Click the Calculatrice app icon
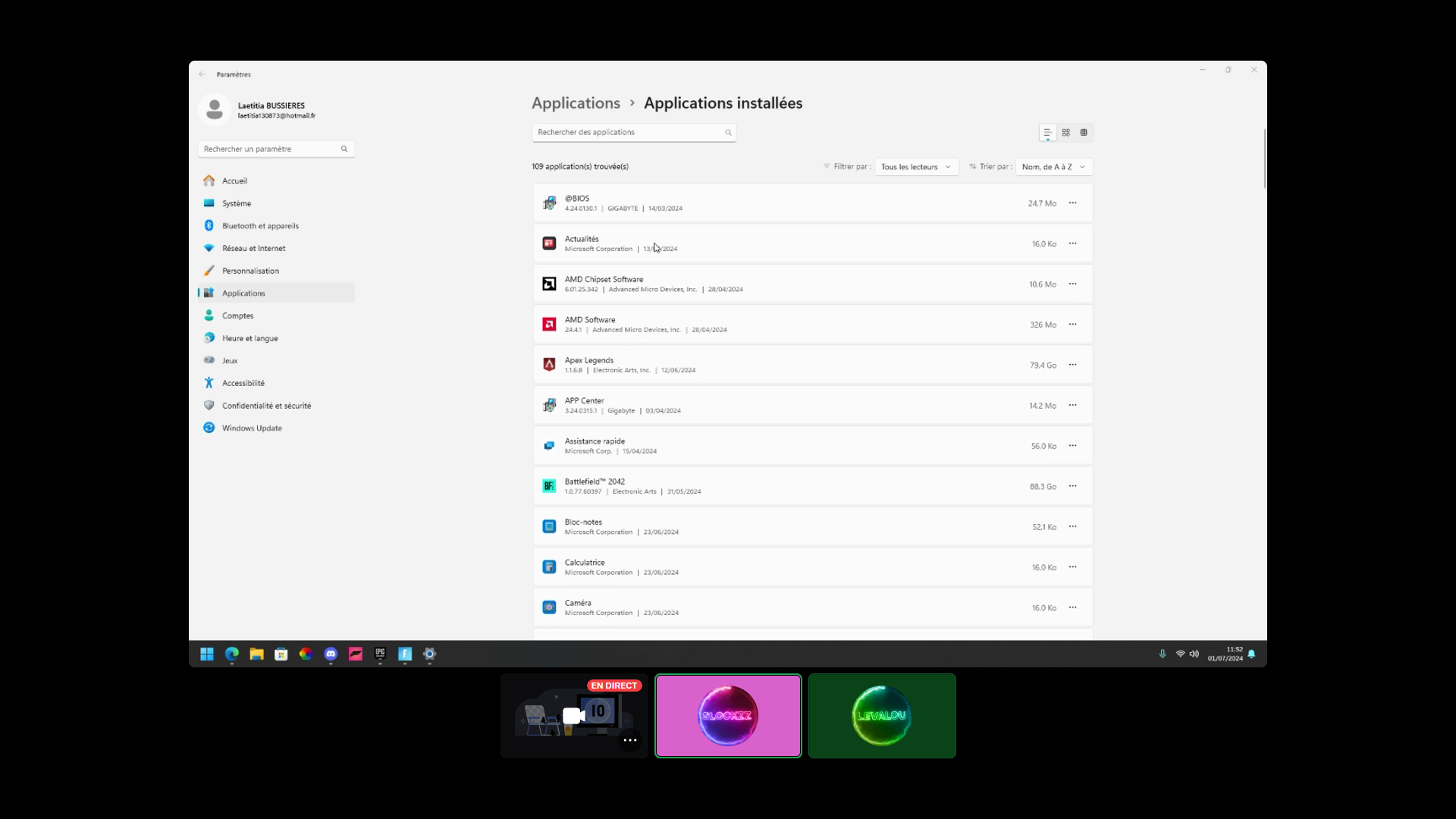The width and height of the screenshot is (1456, 819). pos(549,567)
